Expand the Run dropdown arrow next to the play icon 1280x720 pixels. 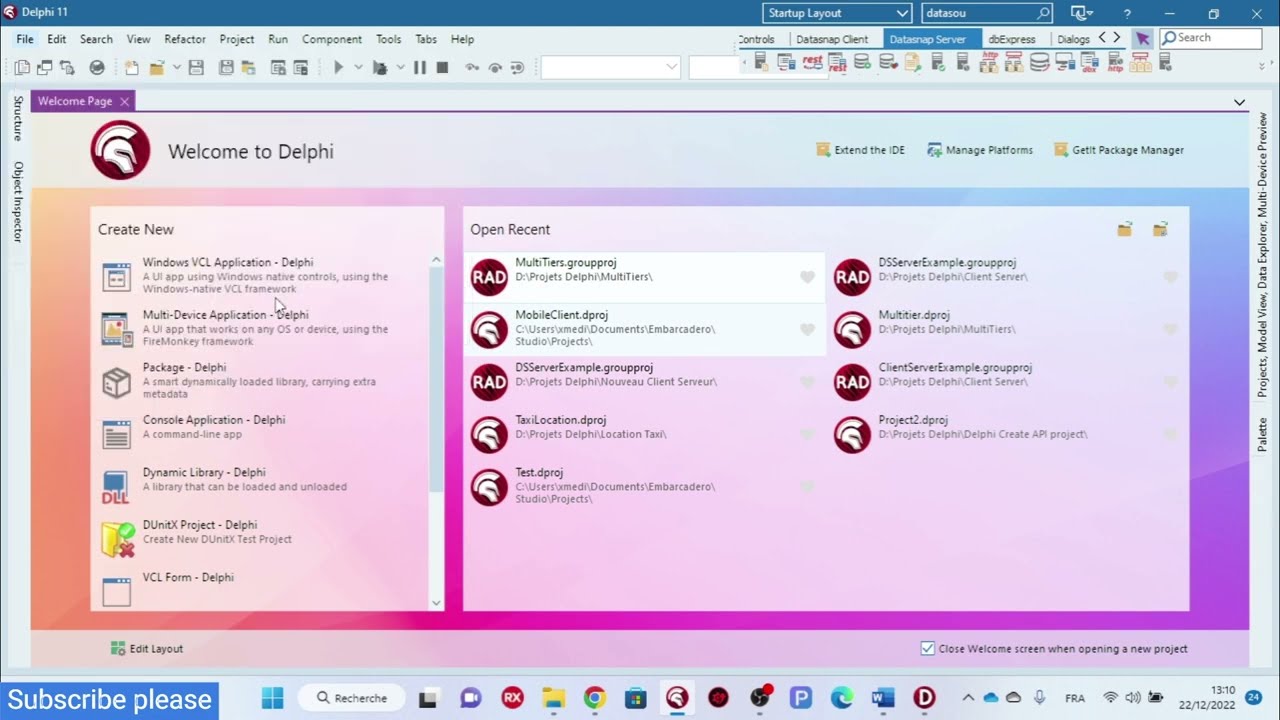pyautogui.click(x=358, y=68)
